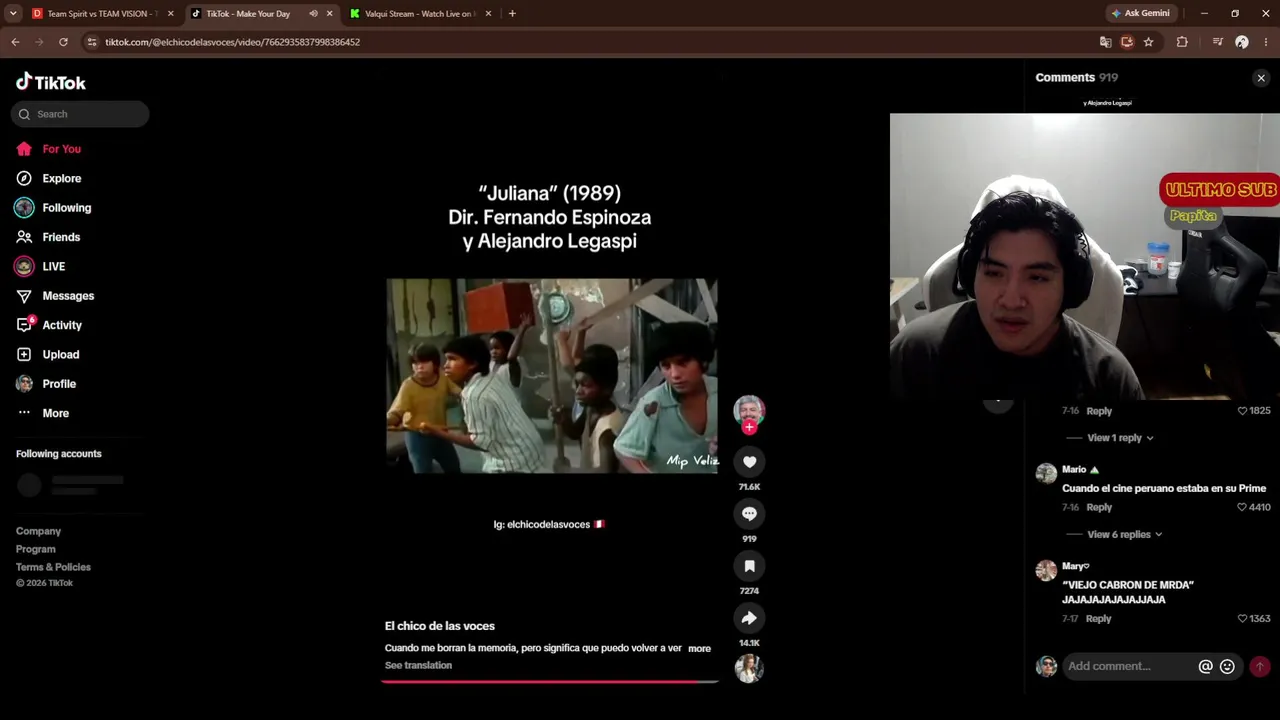The image size is (1280, 720).
Task: Open the Company footer link
Action: point(38,531)
